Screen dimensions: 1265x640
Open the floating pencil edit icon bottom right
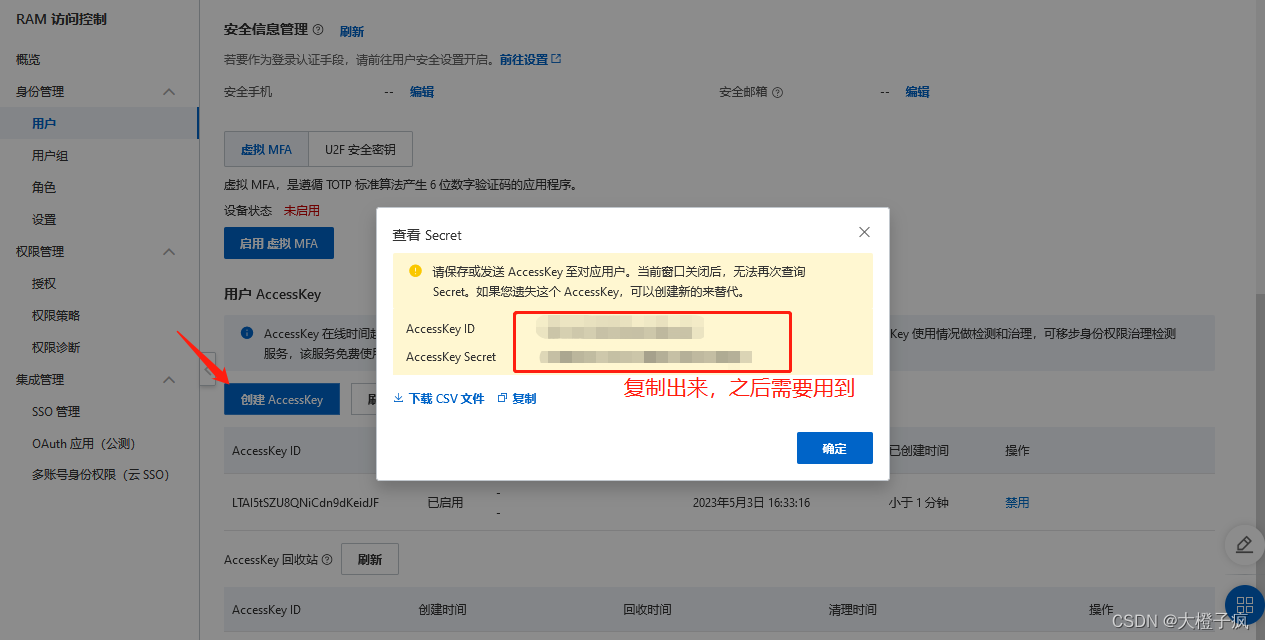click(1243, 545)
